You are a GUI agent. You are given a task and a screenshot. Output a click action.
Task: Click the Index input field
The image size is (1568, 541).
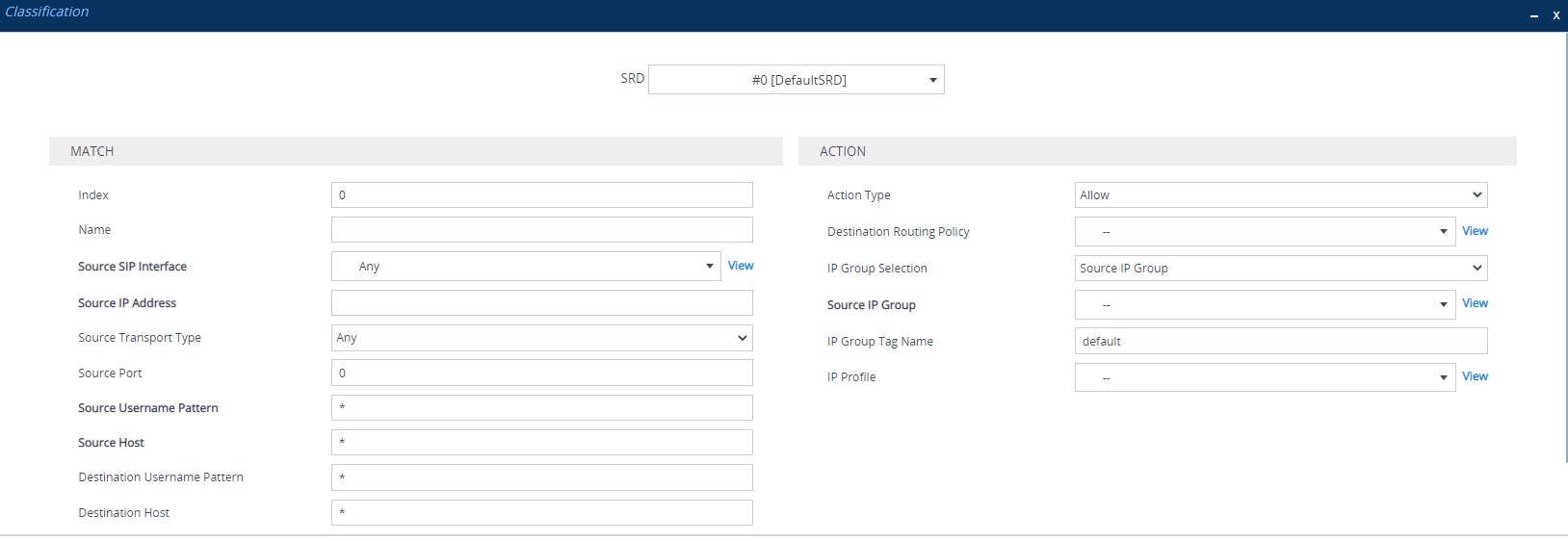tap(541, 195)
